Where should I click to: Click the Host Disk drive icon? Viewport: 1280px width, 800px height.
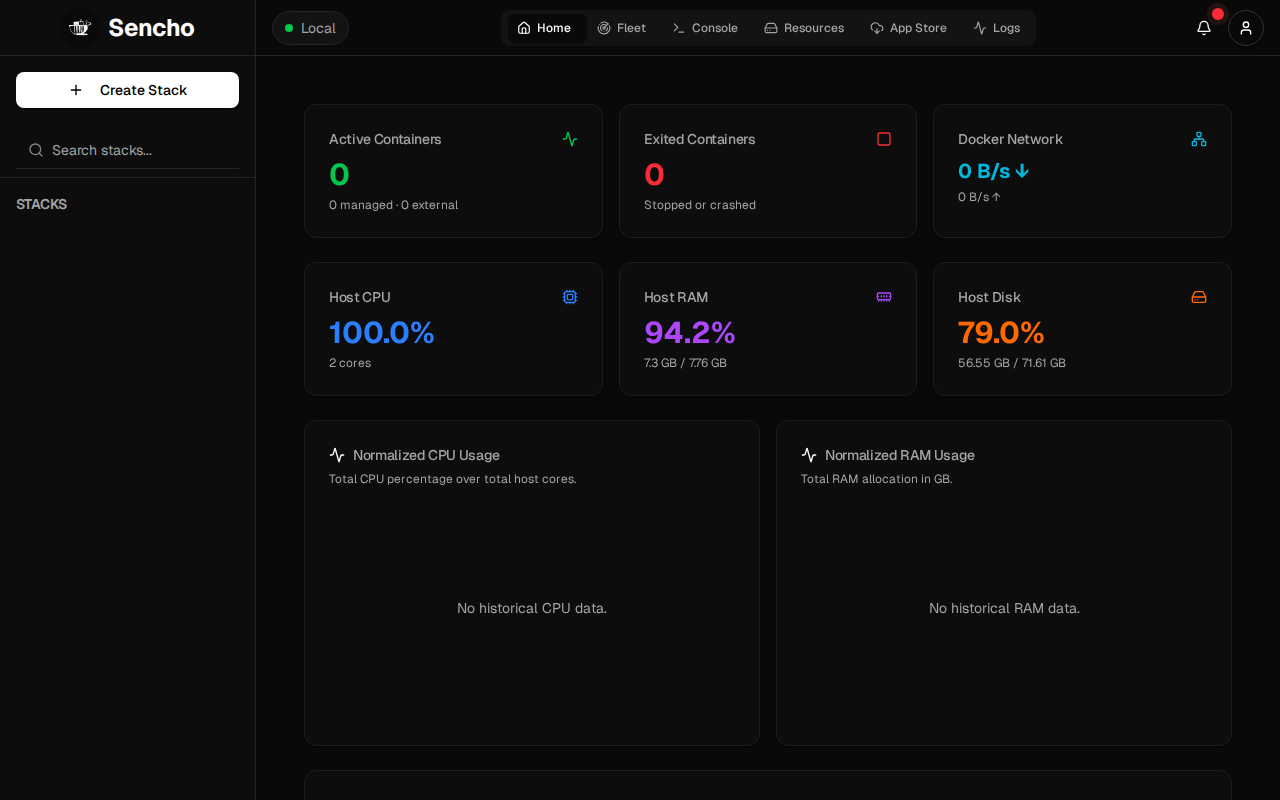pos(1199,297)
